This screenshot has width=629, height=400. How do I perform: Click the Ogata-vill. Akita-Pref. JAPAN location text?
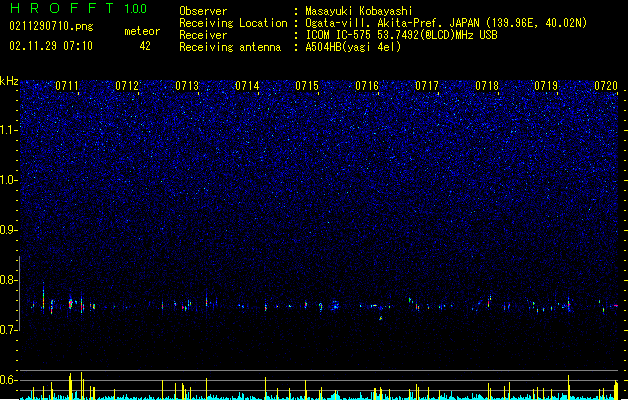coord(446,23)
